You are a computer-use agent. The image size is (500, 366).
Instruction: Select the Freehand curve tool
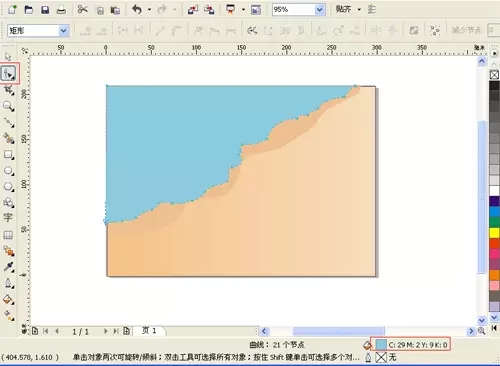(9, 122)
